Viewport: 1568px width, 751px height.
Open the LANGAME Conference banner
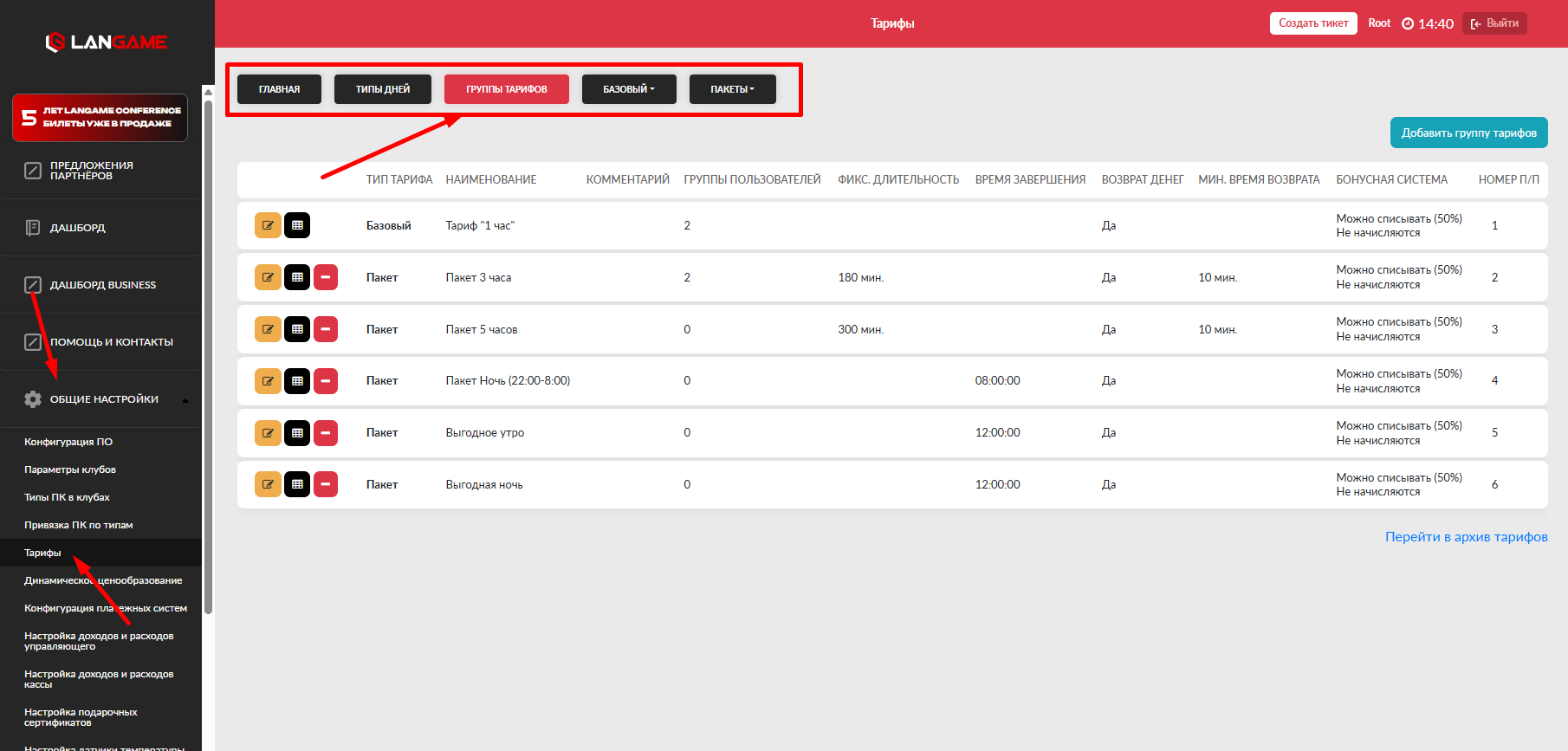100,118
